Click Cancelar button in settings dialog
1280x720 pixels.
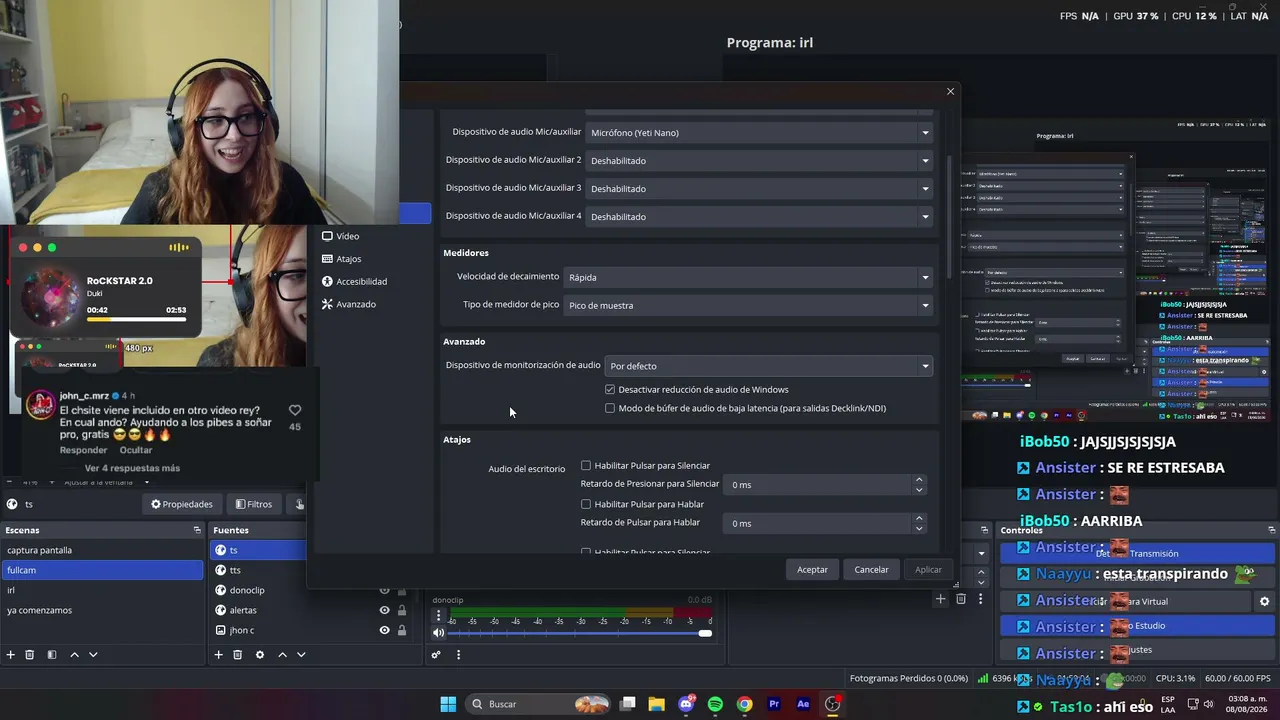coord(871,570)
